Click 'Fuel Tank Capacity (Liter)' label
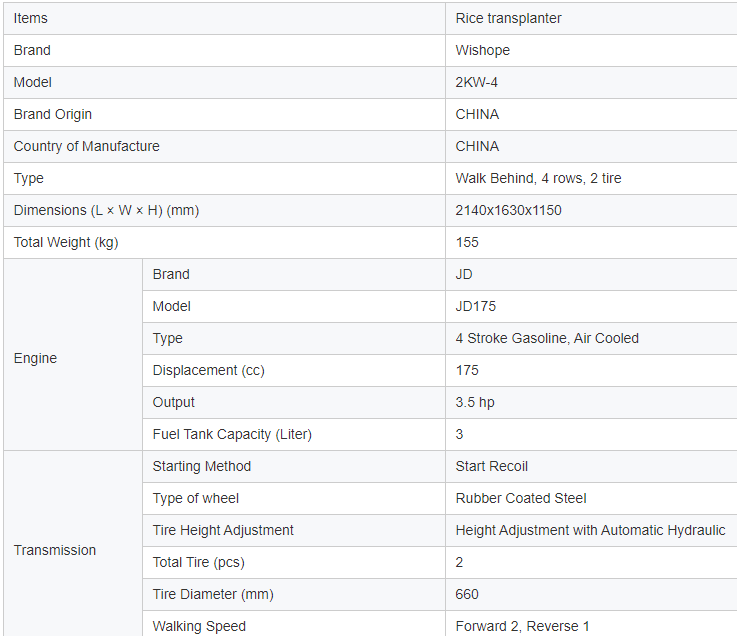 [x=232, y=434]
